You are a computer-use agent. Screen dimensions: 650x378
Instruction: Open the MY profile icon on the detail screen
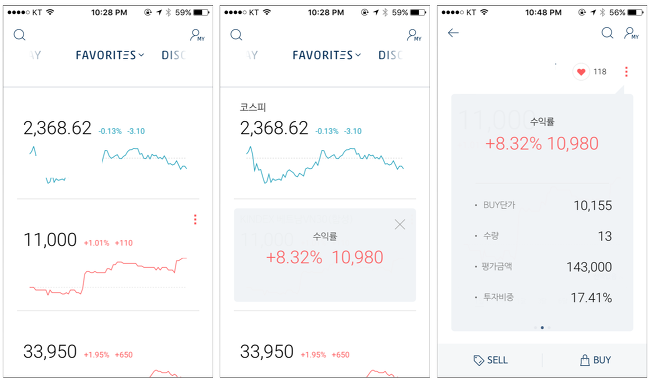click(x=631, y=33)
